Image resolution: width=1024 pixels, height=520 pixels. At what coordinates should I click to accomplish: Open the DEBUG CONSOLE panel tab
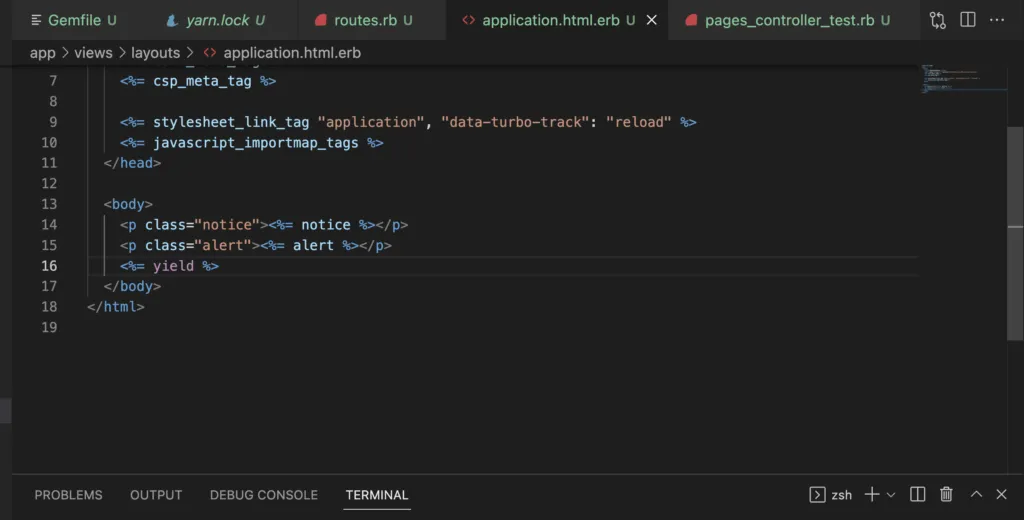264,495
